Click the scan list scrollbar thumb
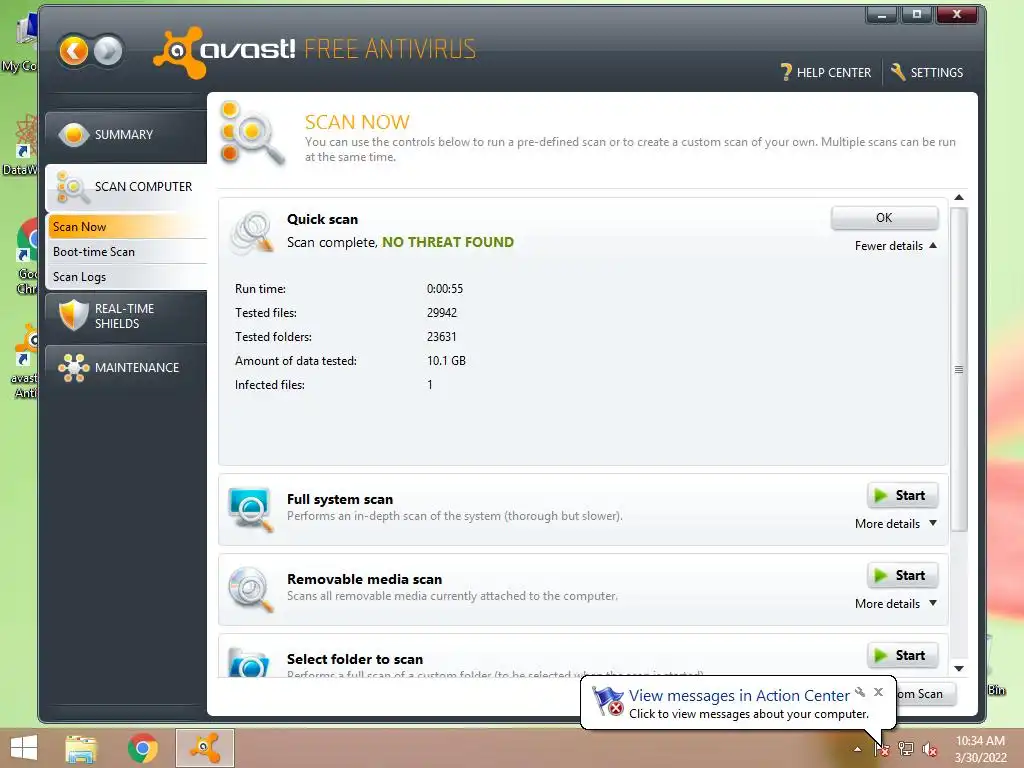This screenshot has width=1024, height=768. click(x=959, y=370)
